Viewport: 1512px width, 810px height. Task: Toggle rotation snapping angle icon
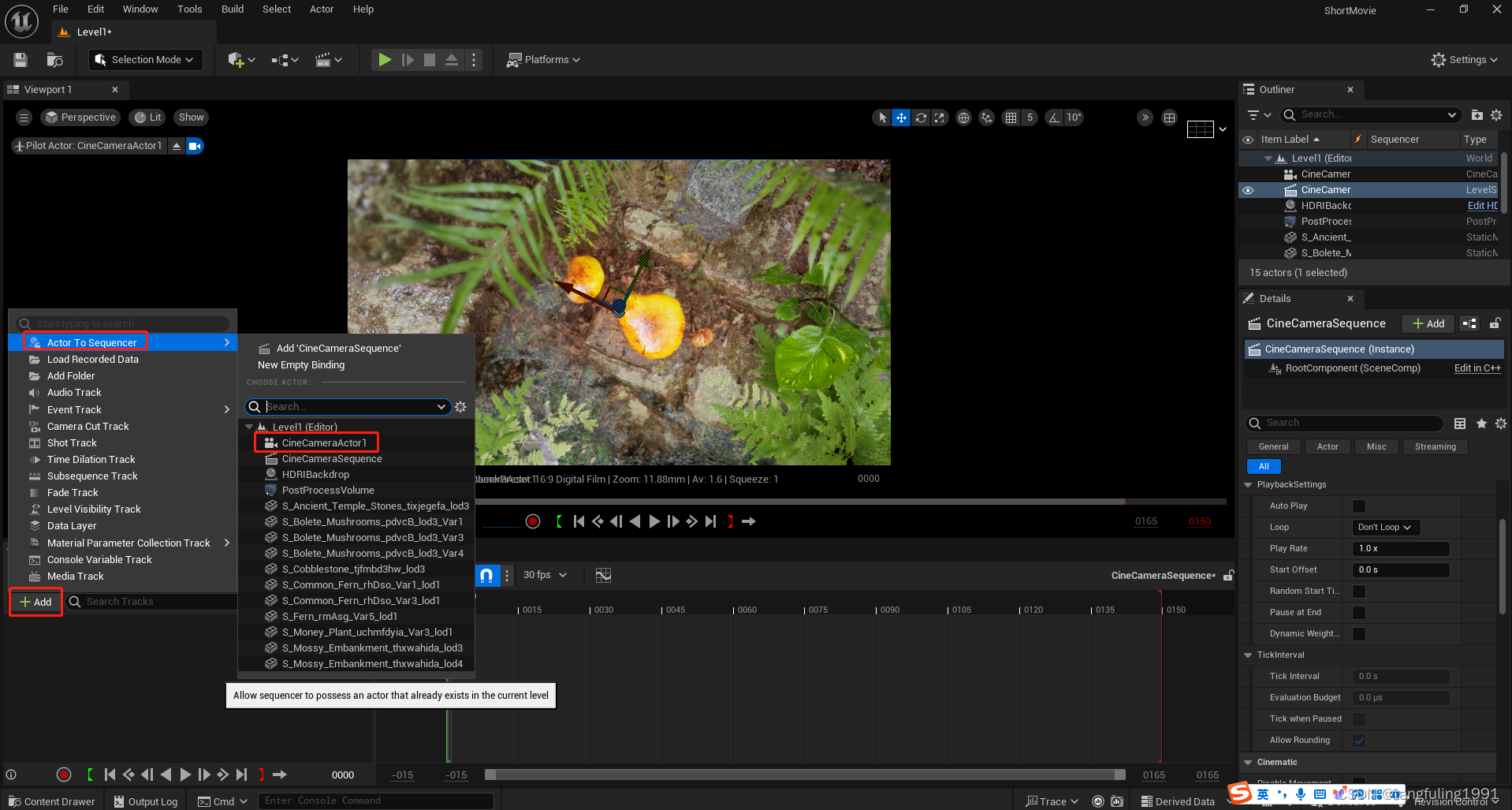coord(1054,118)
